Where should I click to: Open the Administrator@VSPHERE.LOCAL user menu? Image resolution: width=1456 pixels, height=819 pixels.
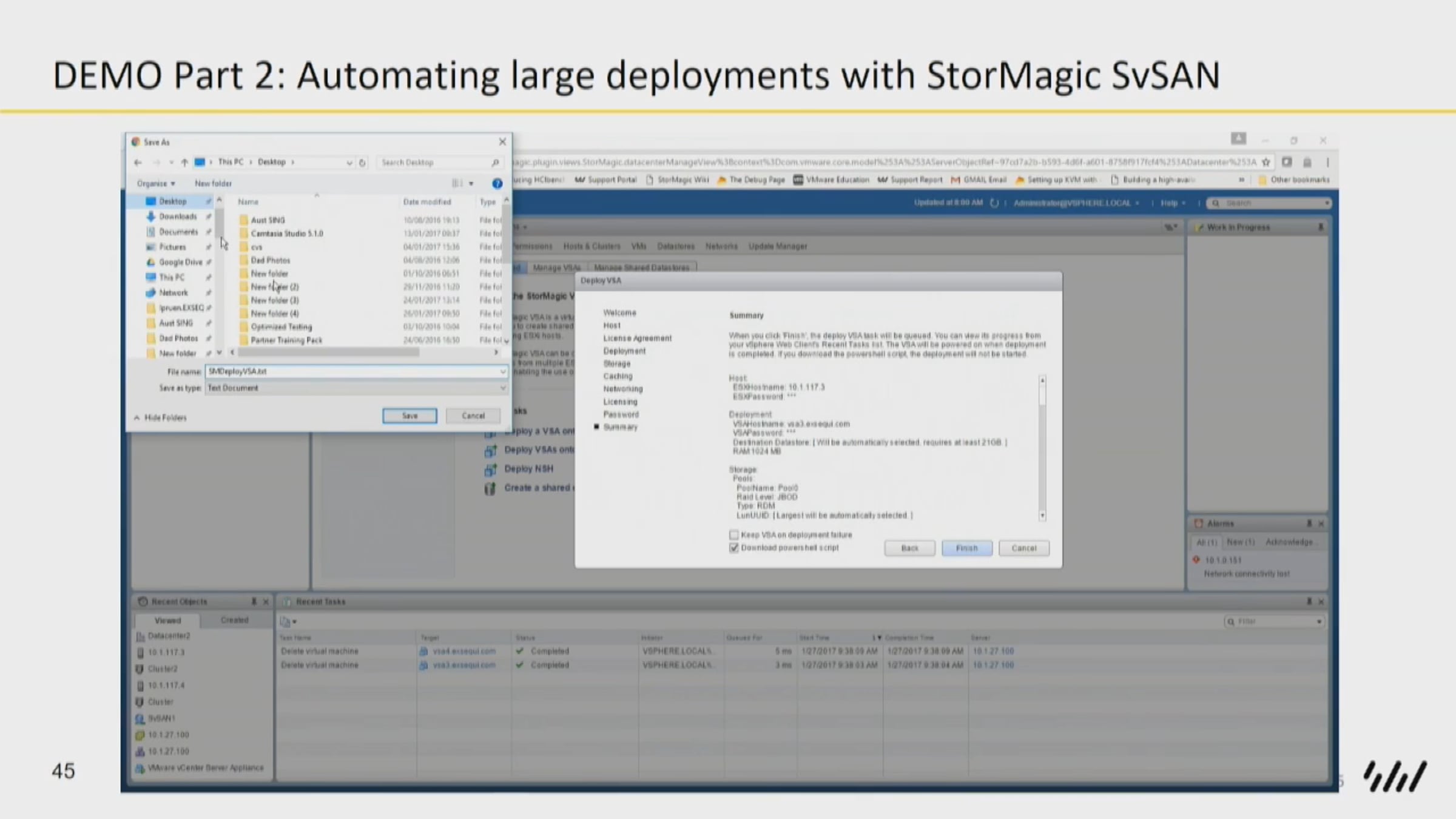point(1076,203)
